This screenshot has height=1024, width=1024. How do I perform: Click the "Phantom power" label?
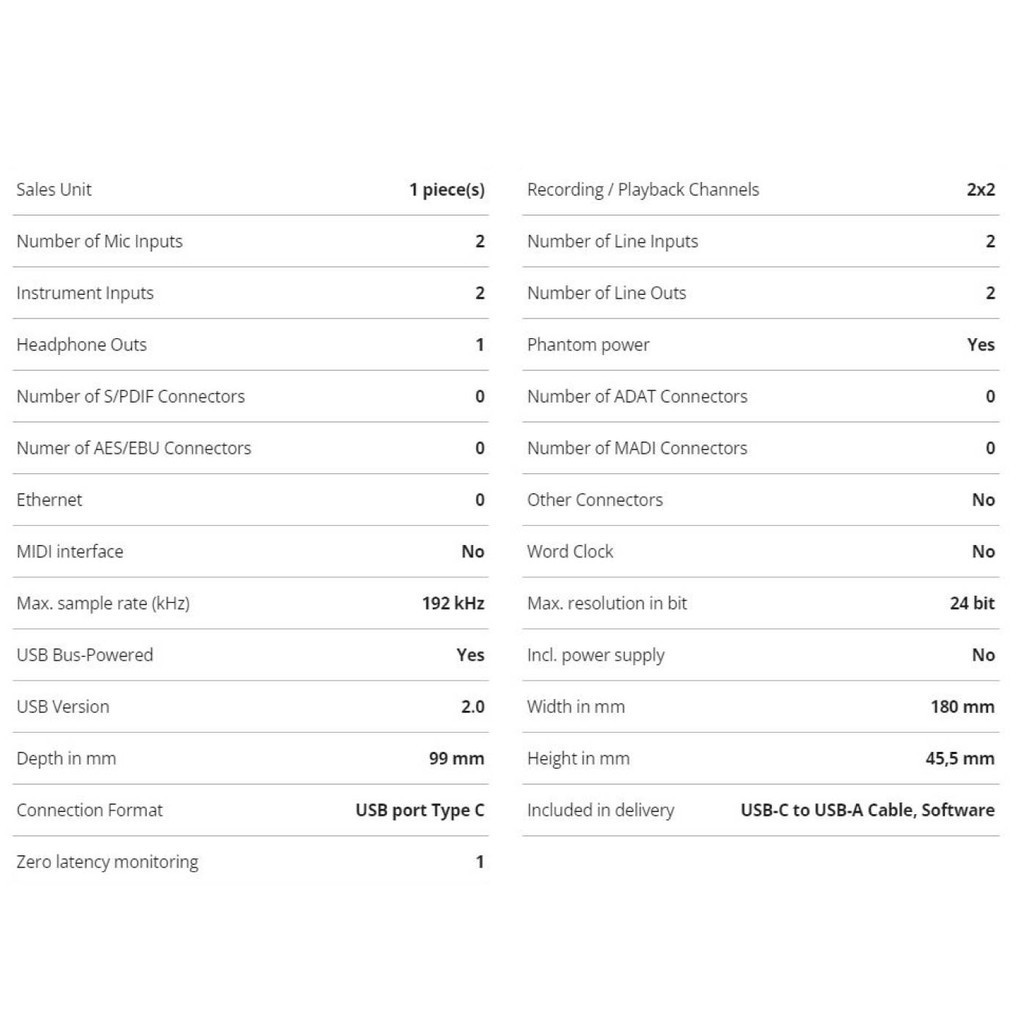(x=588, y=345)
